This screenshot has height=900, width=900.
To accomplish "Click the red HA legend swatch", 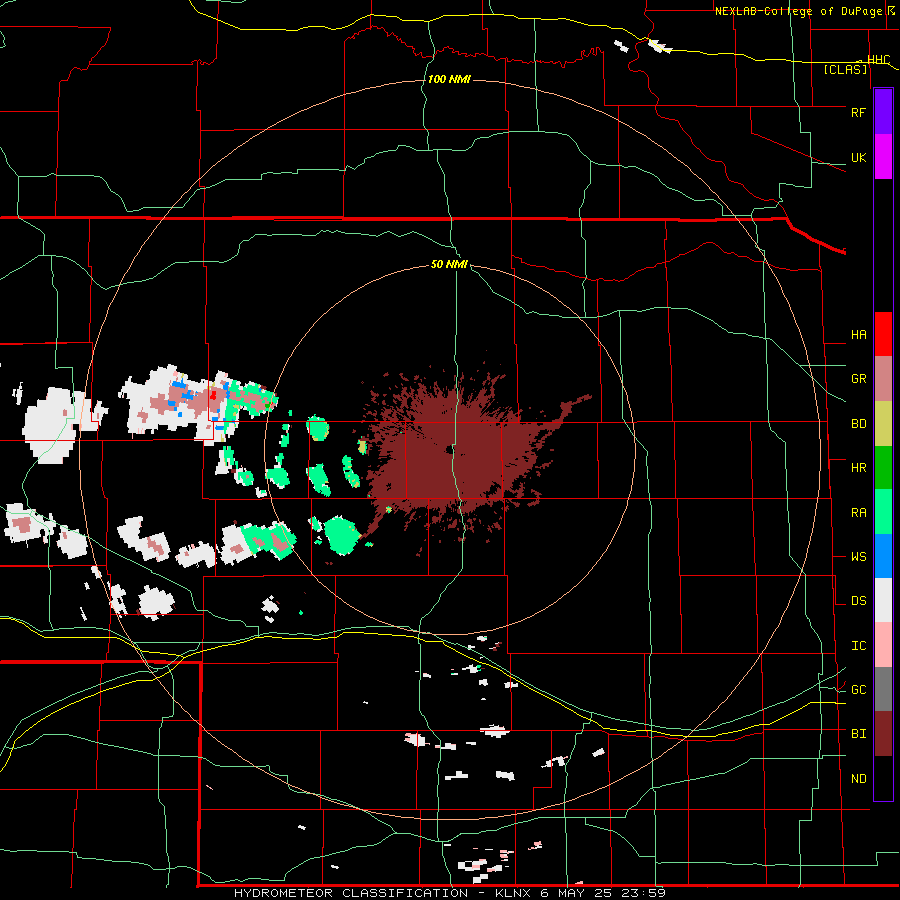I will point(883,334).
